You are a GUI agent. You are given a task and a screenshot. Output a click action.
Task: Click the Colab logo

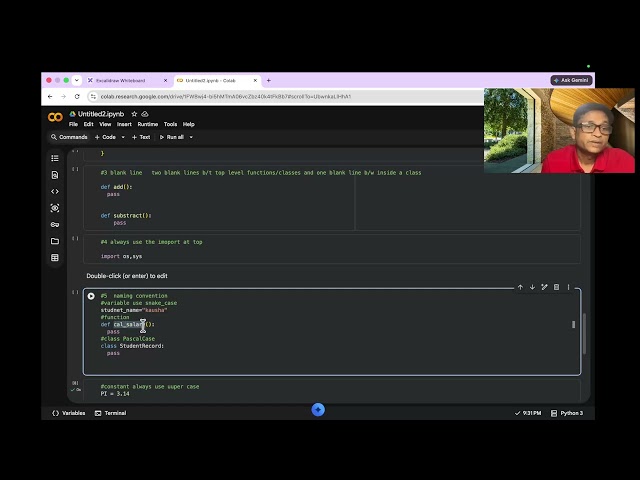[55, 118]
